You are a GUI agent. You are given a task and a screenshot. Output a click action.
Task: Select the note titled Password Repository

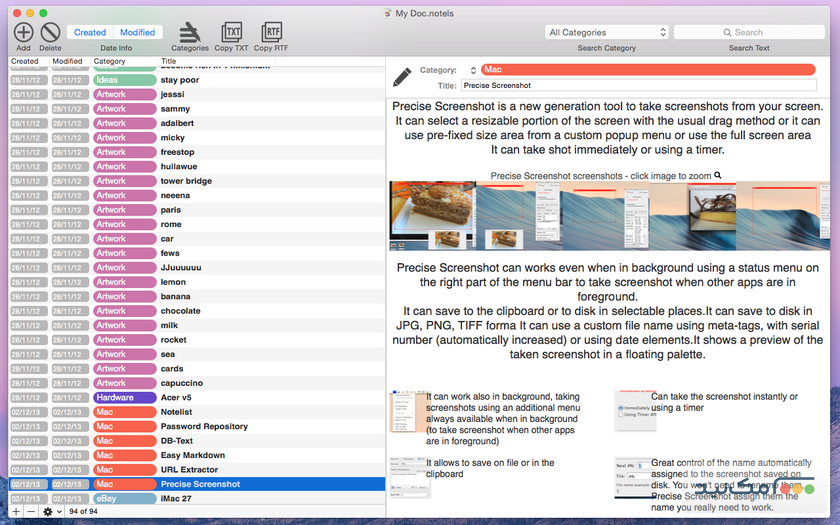pos(197,427)
